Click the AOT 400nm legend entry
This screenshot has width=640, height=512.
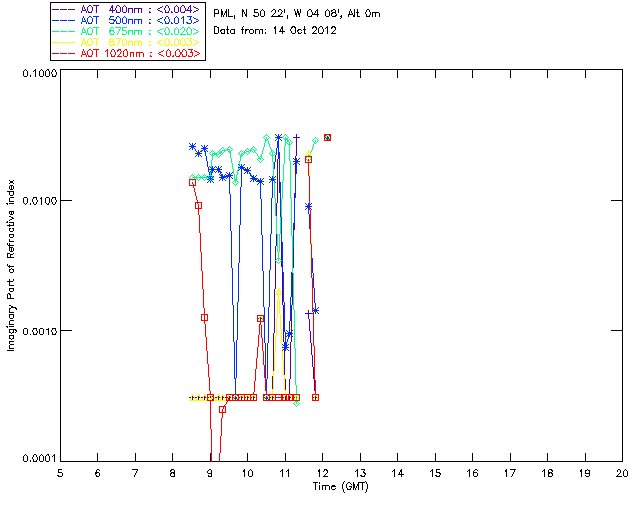(126, 9)
